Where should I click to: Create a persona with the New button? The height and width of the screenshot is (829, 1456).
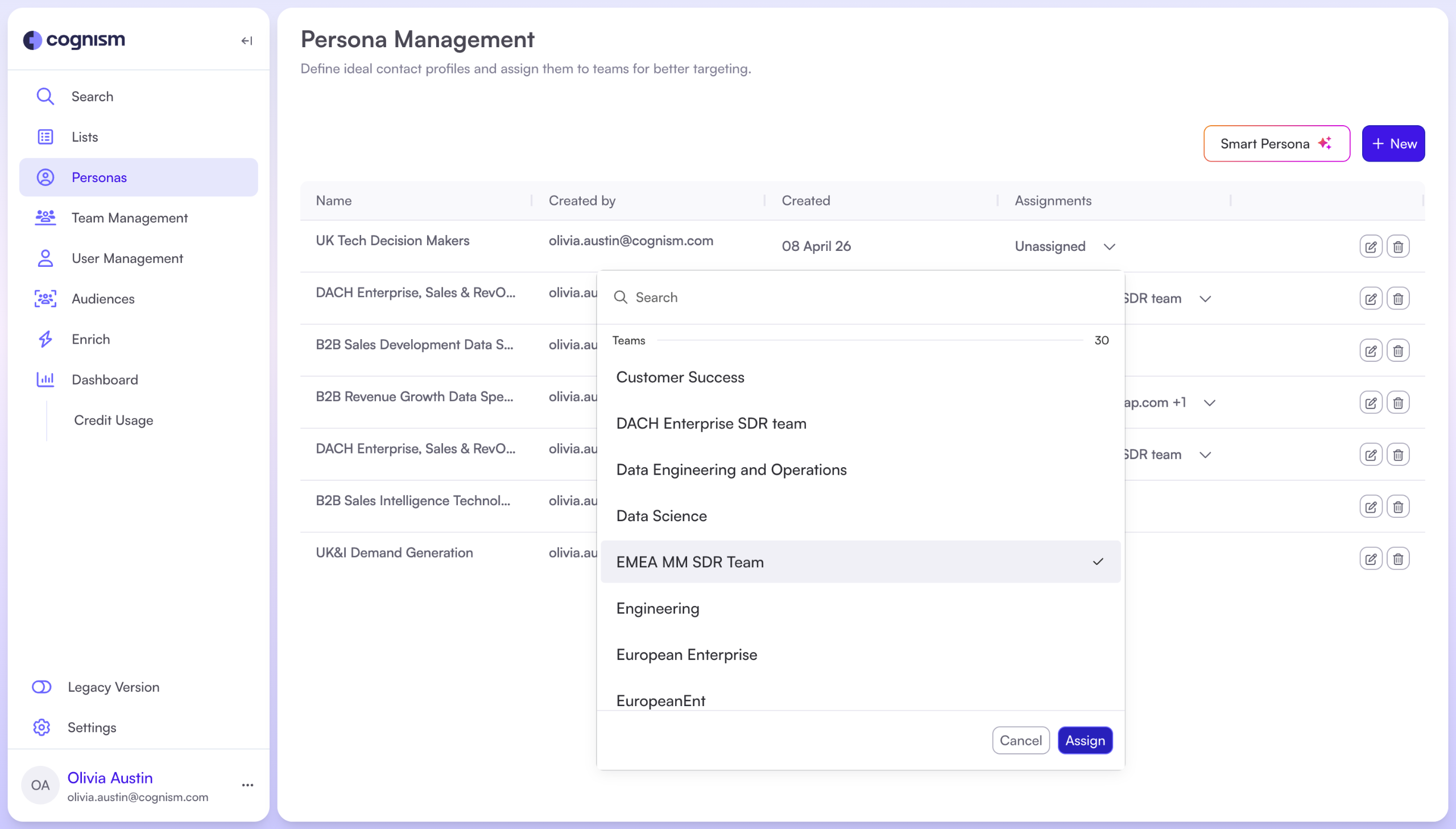1392,143
